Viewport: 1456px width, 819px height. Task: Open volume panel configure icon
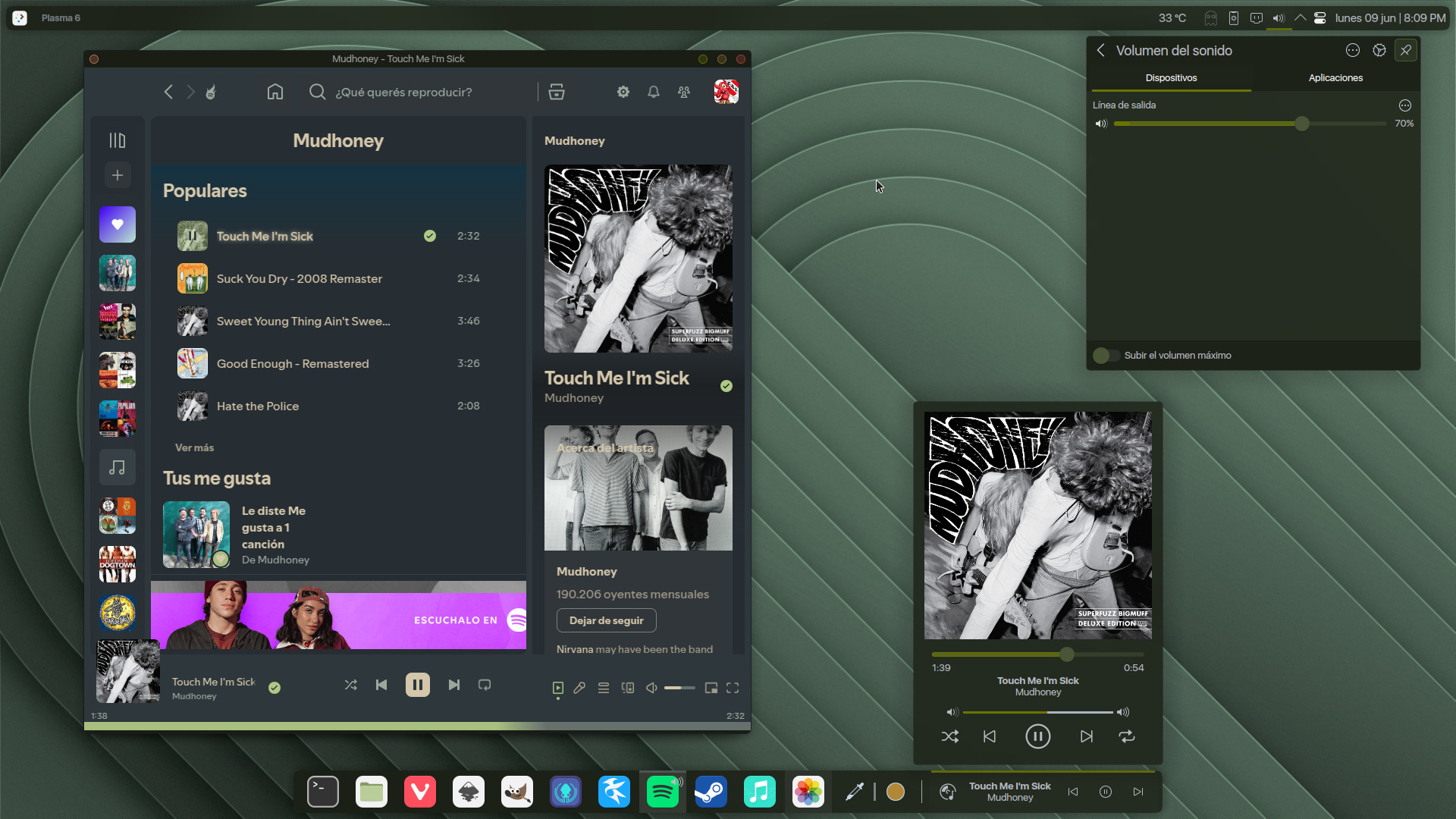(1379, 50)
